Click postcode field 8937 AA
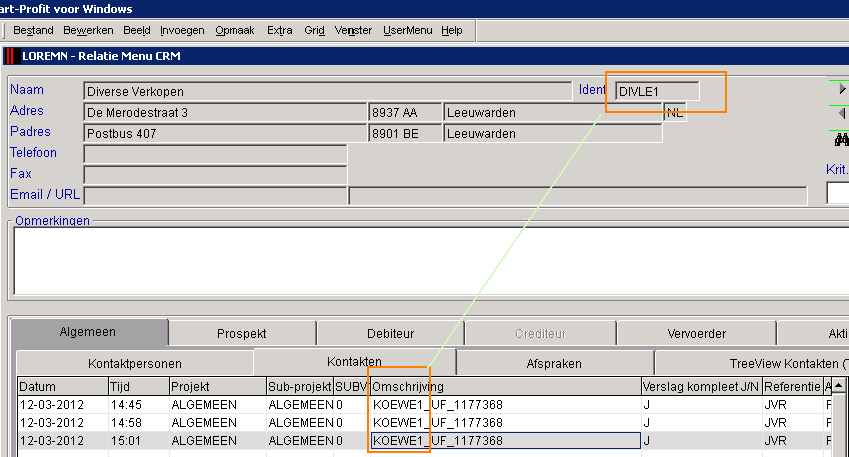This screenshot has width=849, height=457. click(405, 113)
